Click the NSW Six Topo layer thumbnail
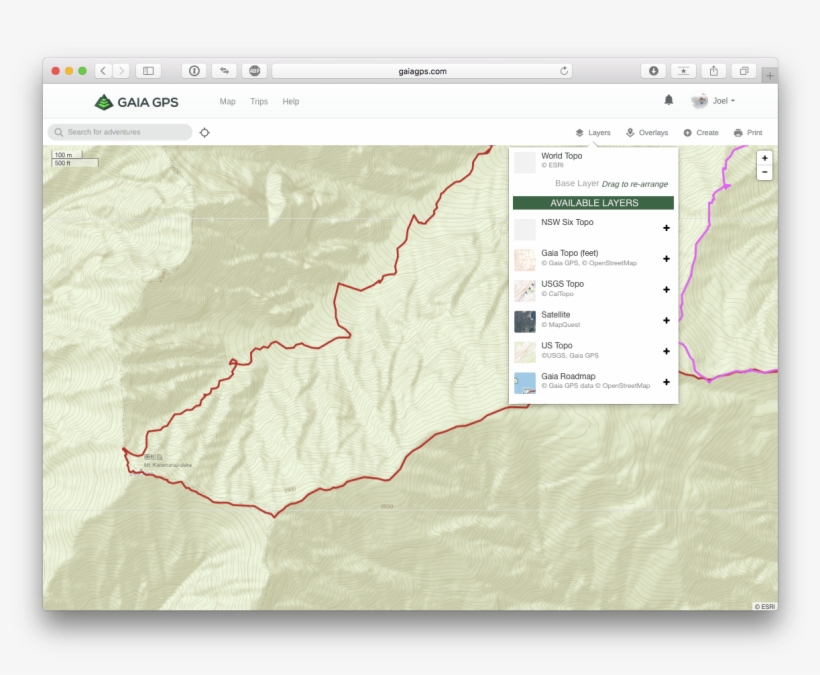Viewport: 820px width, 675px height. (x=524, y=229)
